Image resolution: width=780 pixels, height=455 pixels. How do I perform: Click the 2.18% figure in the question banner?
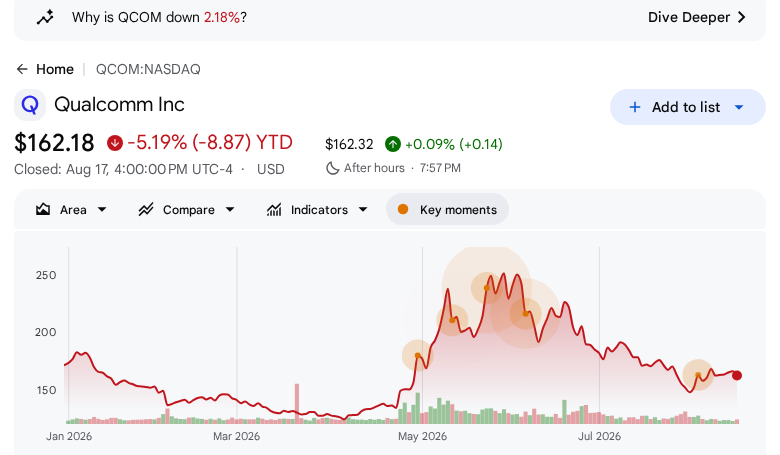tap(222, 17)
